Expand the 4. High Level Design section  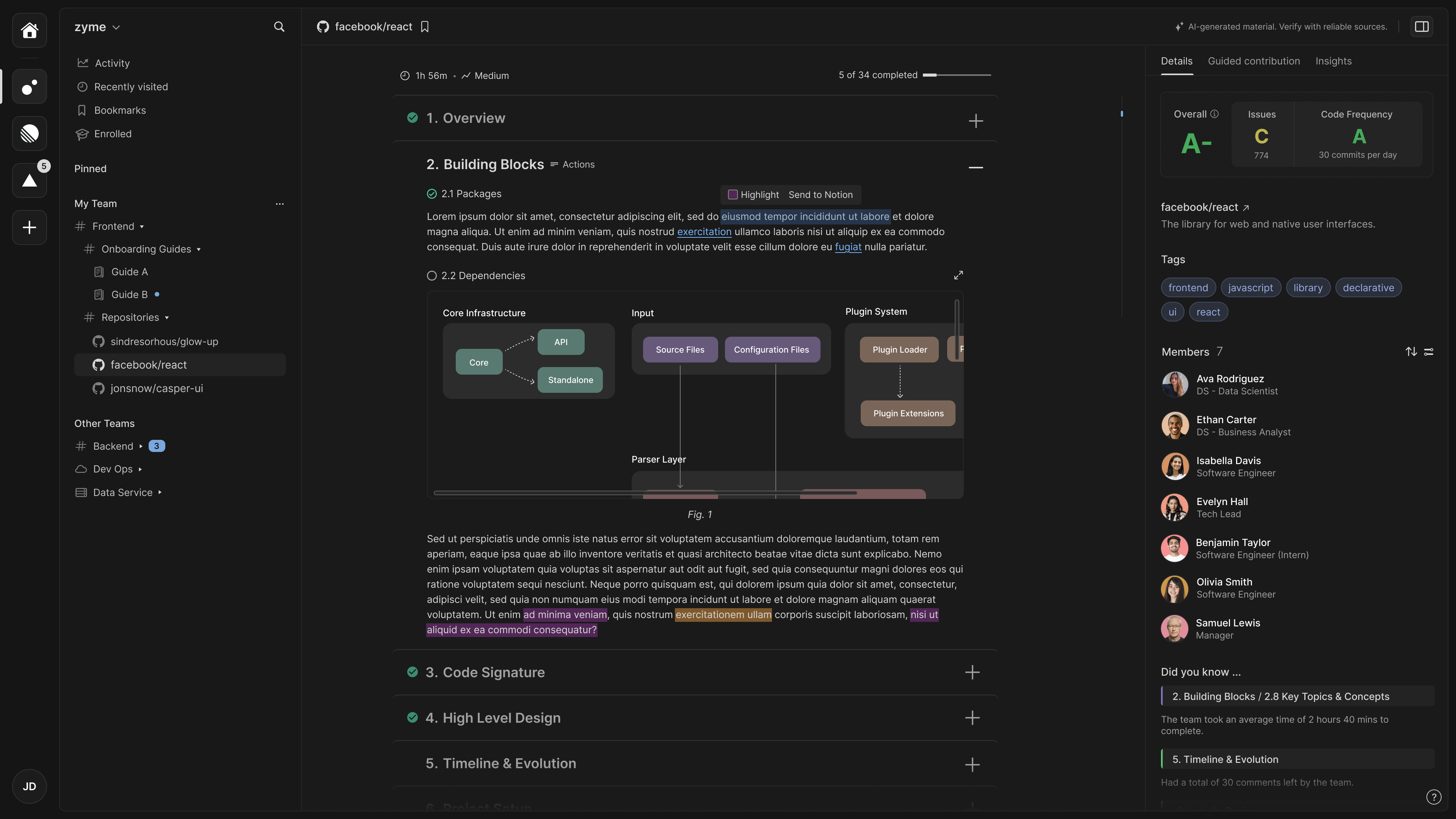click(972, 718)
